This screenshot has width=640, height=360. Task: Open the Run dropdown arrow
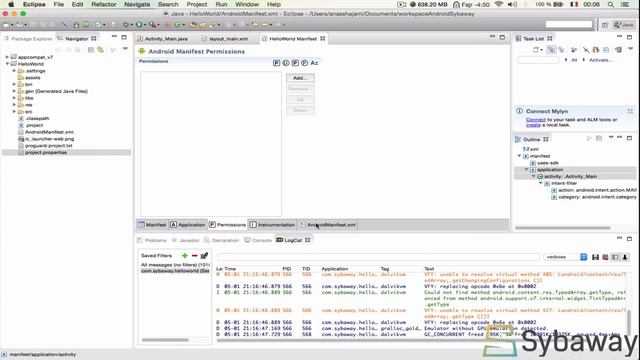tap(144, 25)
